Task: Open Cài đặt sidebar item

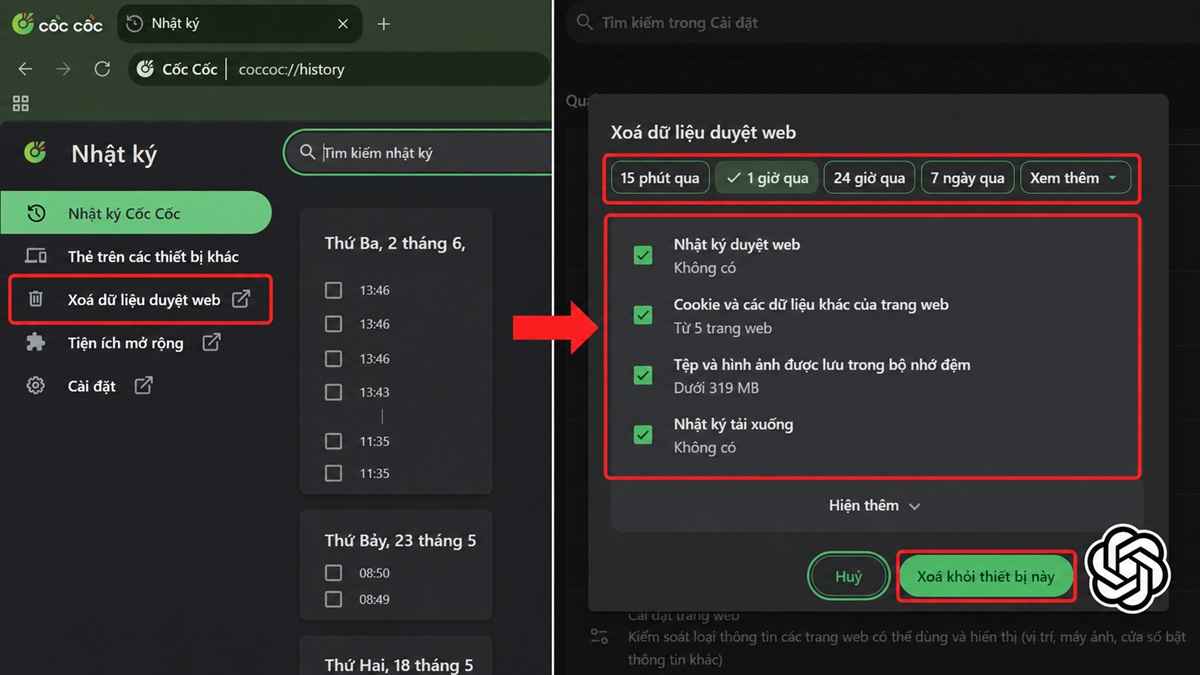Action: click(135, 385)
